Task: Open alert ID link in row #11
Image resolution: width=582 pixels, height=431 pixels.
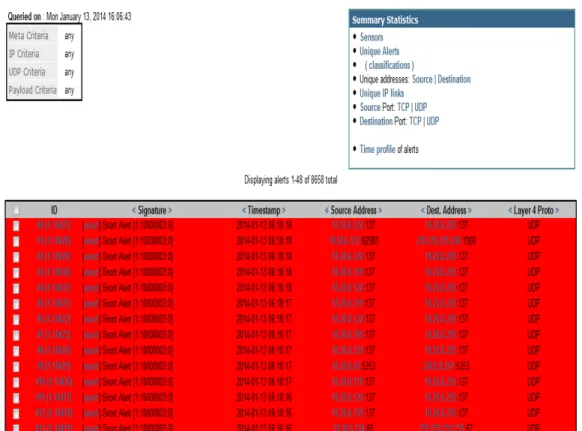Action: click(x=54, y=398)
